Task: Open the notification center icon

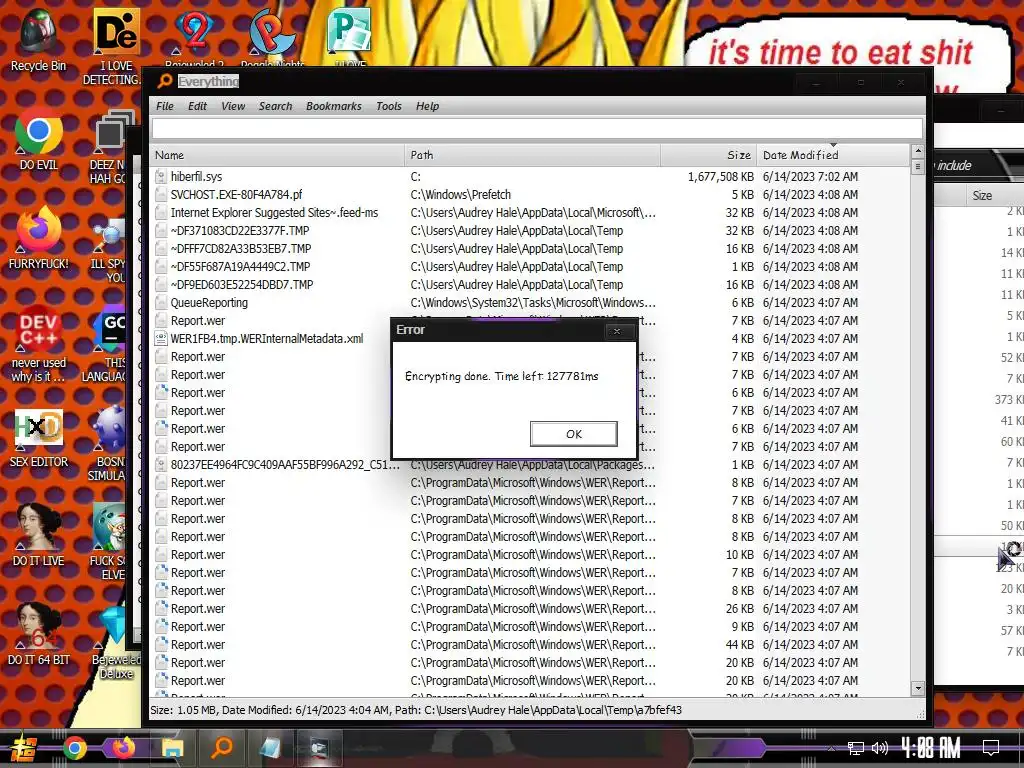Action: [991, 748]
